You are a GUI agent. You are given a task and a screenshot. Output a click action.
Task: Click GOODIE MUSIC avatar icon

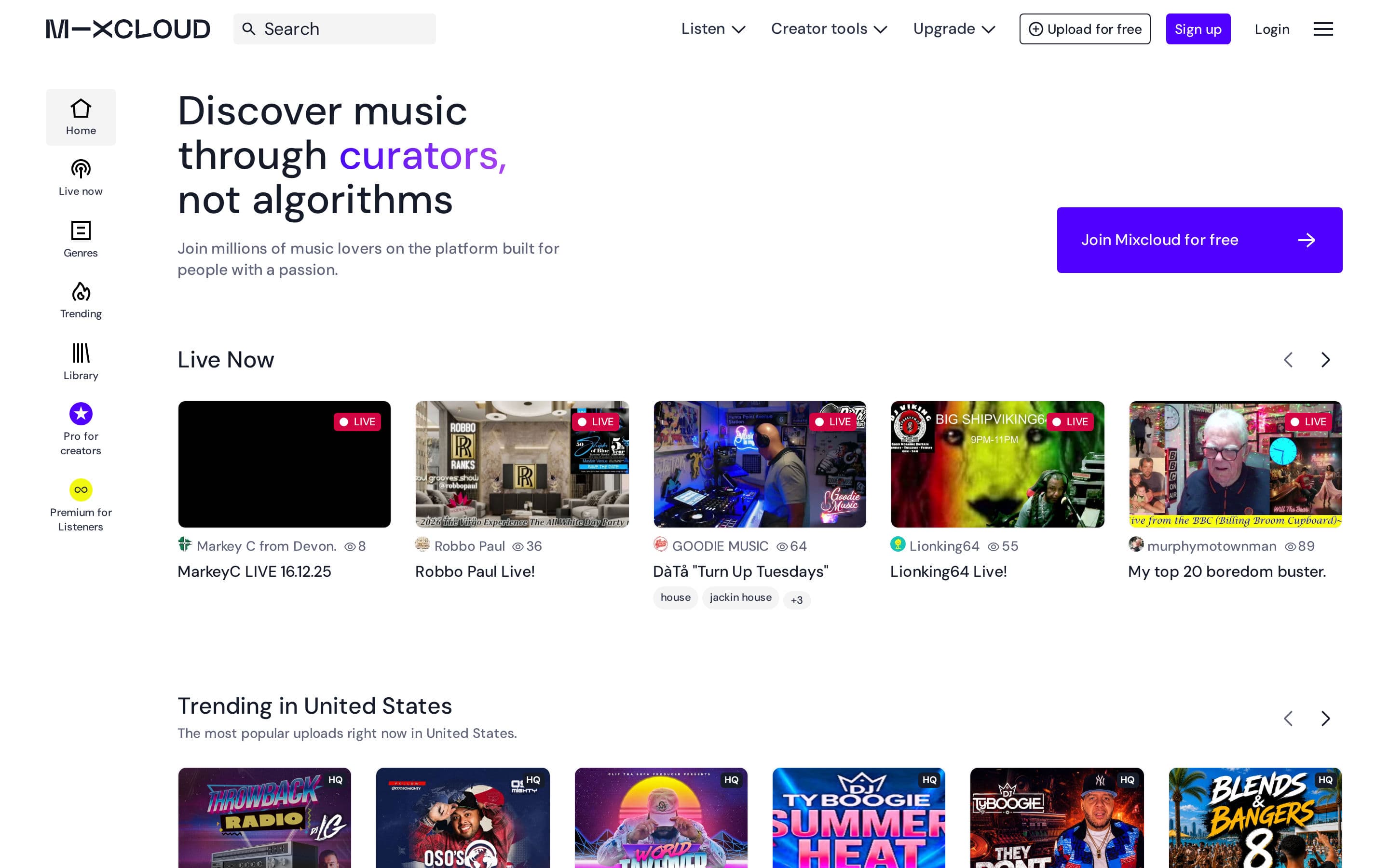tap(661, 544)
